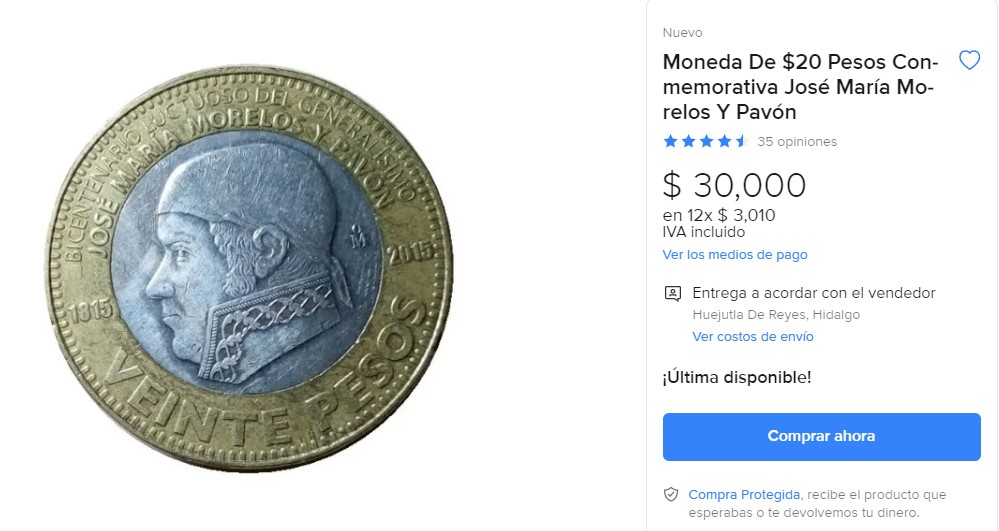This screenshot has height=531, width=999.
Task: Click the Nuevo condition label
Action: [682, 33]
